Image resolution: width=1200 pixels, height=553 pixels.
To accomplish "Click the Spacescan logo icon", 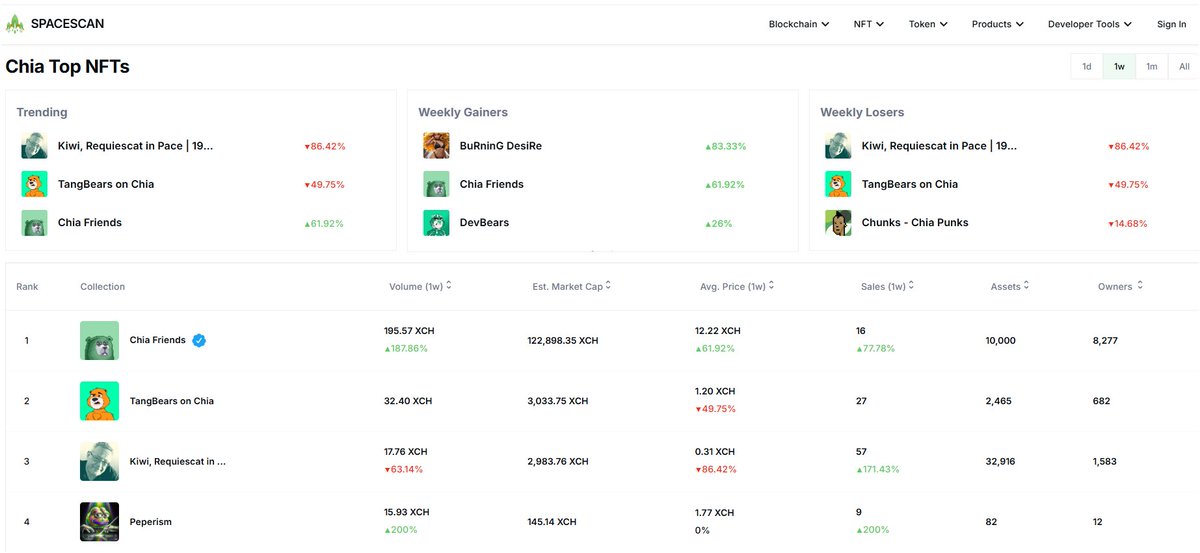I will point(16,24).
